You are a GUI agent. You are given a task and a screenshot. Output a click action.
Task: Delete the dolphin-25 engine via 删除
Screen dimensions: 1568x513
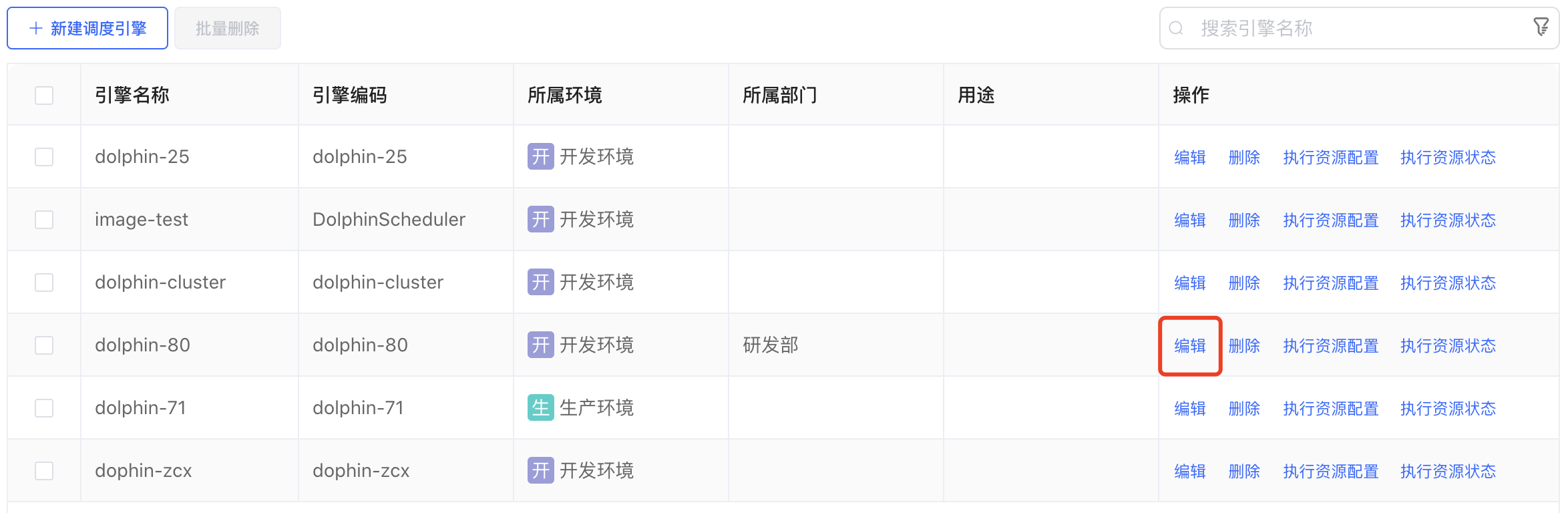1244,157
